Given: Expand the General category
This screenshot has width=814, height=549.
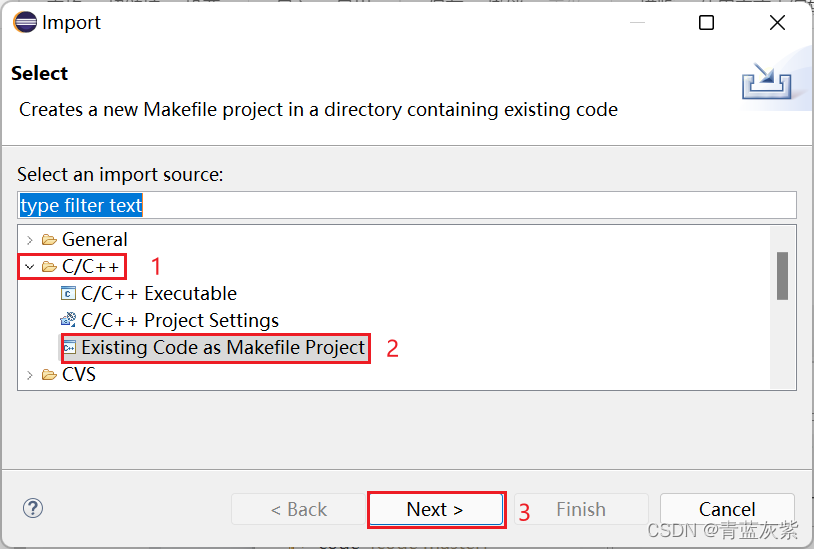Looking at the screenshot, I should point(30,240).
